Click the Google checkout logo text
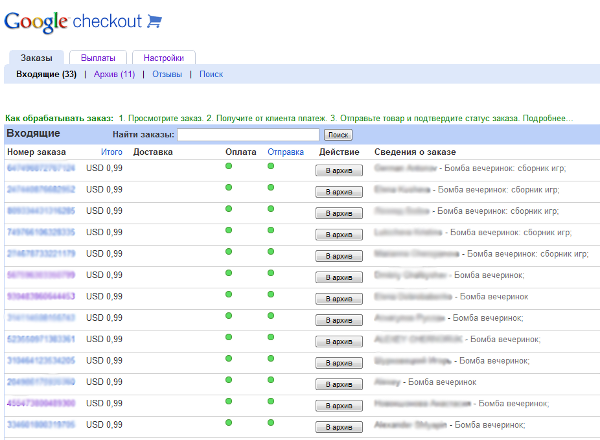Image resolution: width=600 pixels, height=440 pixels. click(x=73, y=22)
